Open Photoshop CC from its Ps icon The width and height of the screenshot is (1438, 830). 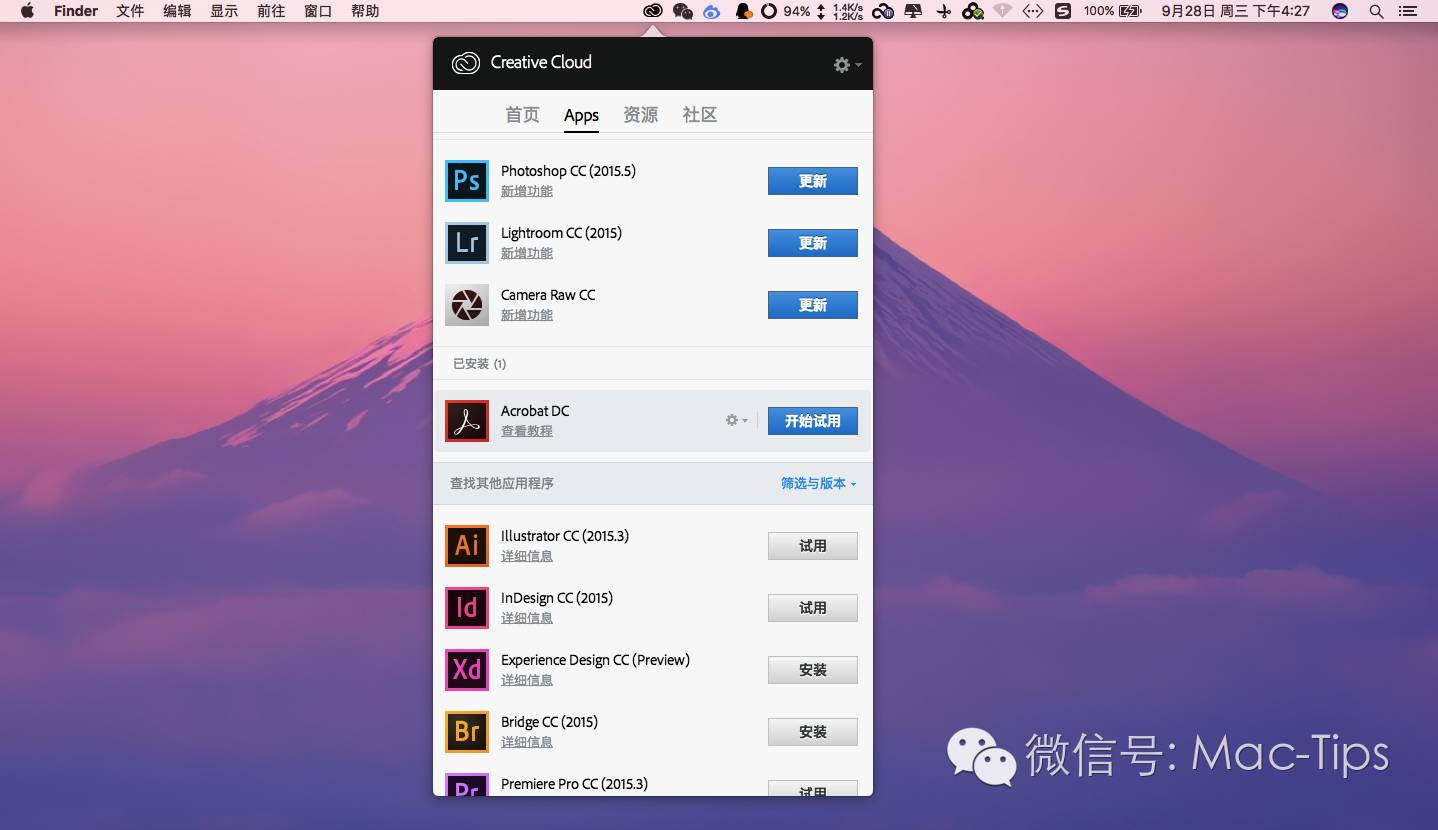[466, 181]
